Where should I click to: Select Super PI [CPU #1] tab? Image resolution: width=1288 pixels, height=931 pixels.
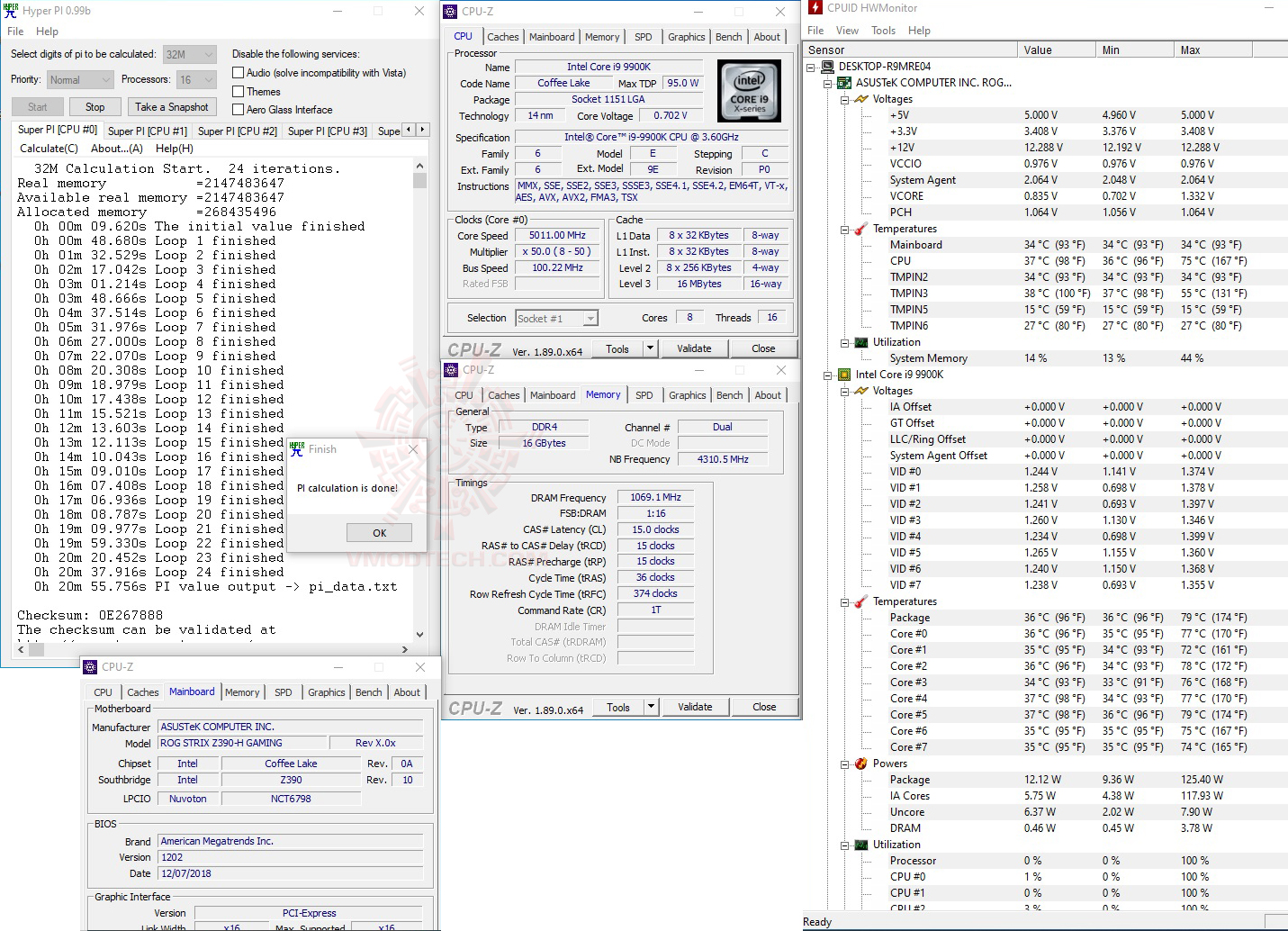click(x=148, y=131)
